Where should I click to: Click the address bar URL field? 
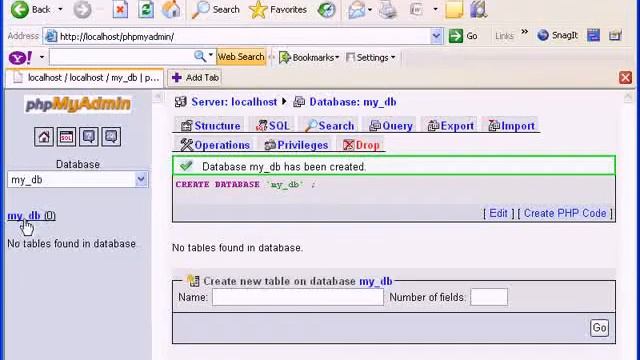243,36
